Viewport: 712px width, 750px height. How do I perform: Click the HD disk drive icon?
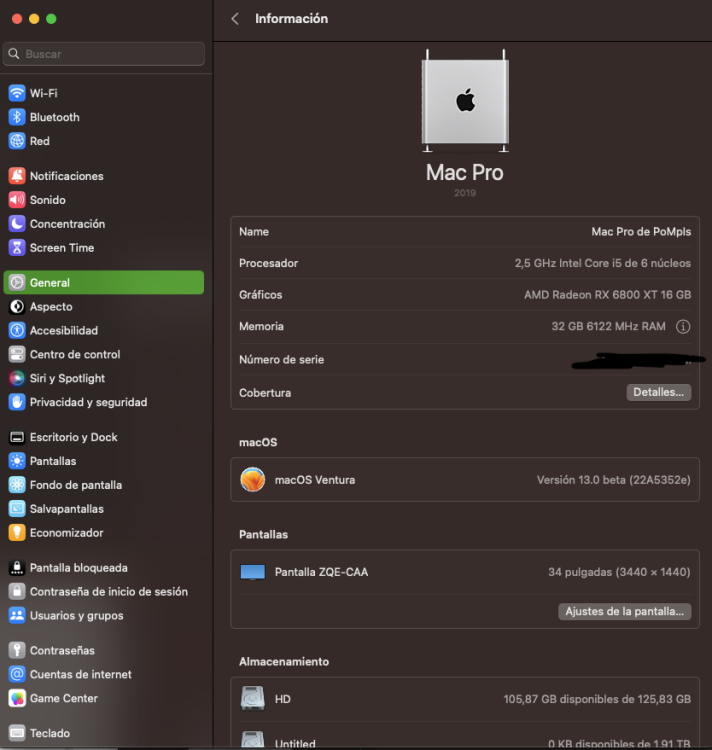click(252, 698)
